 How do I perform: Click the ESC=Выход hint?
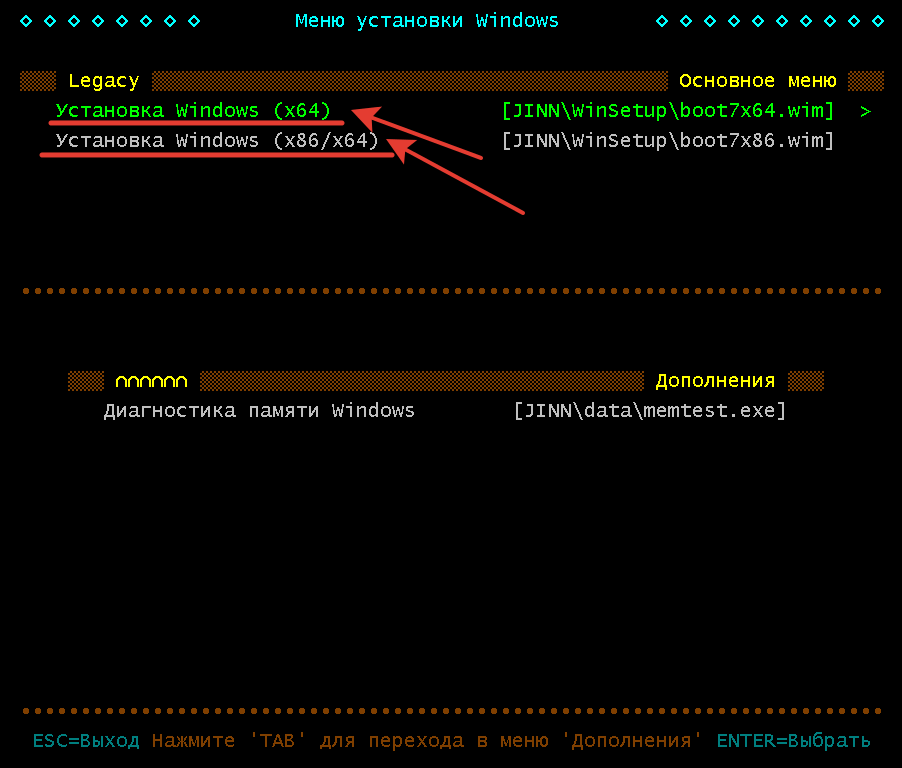tap(86, 740)
